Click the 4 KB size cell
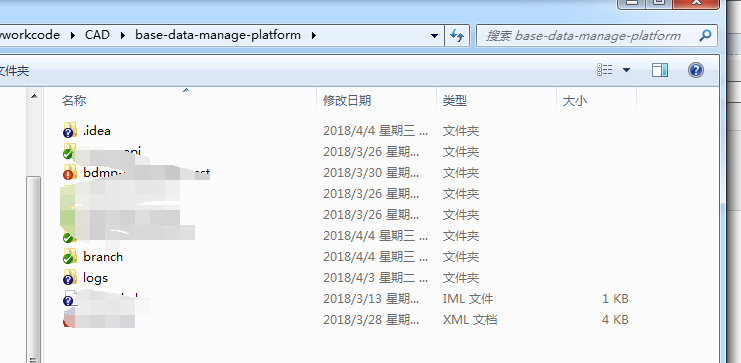 point(615,320)
